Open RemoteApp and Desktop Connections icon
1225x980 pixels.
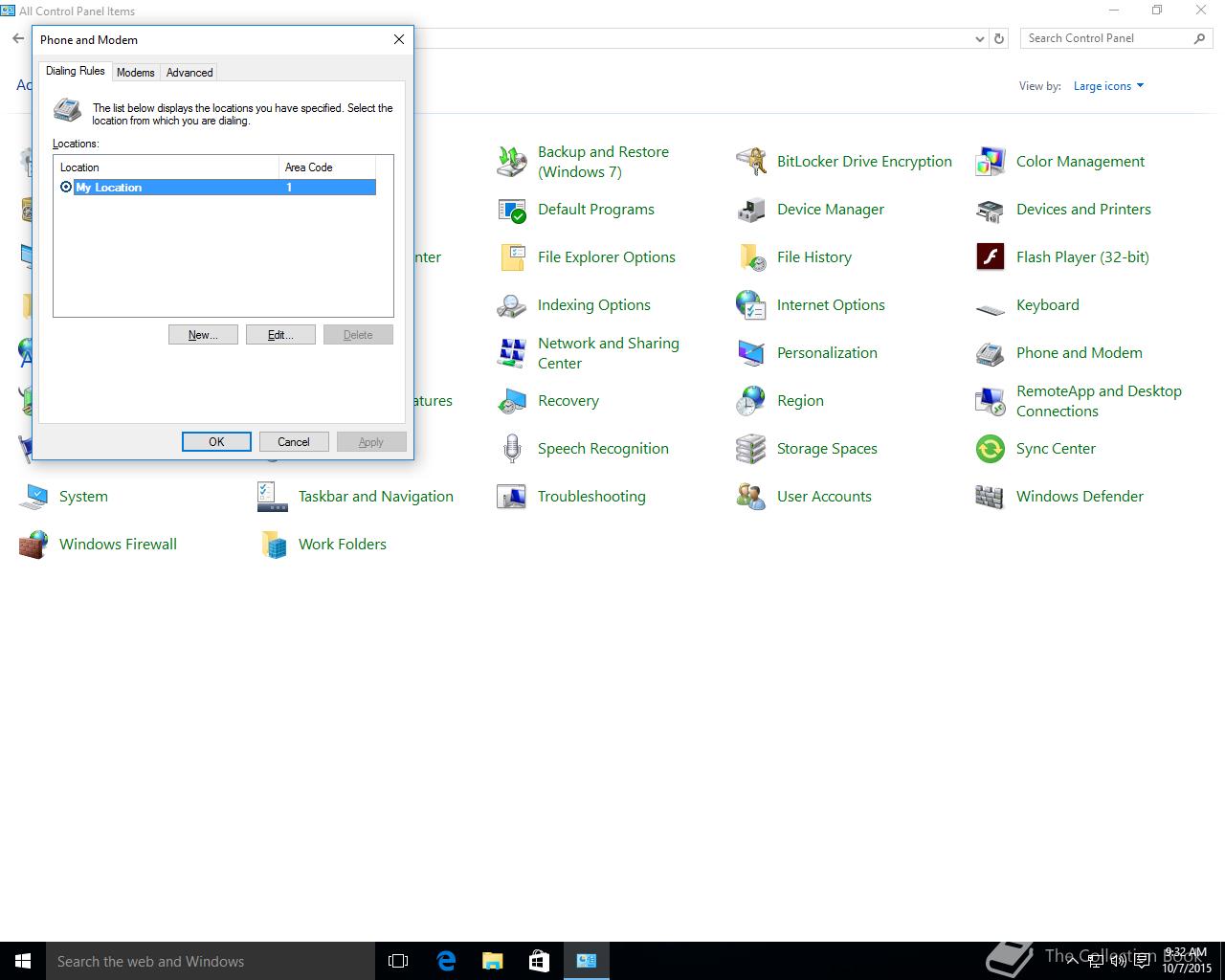point(991,401)
